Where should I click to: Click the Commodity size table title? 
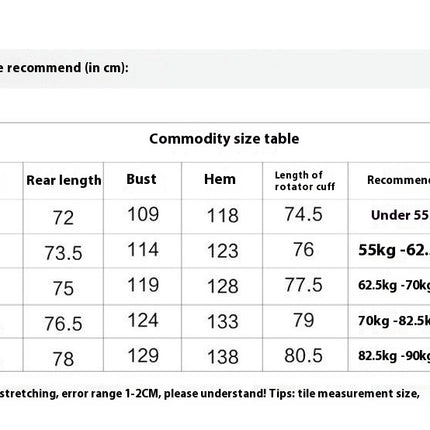click(x=224, y=139)
